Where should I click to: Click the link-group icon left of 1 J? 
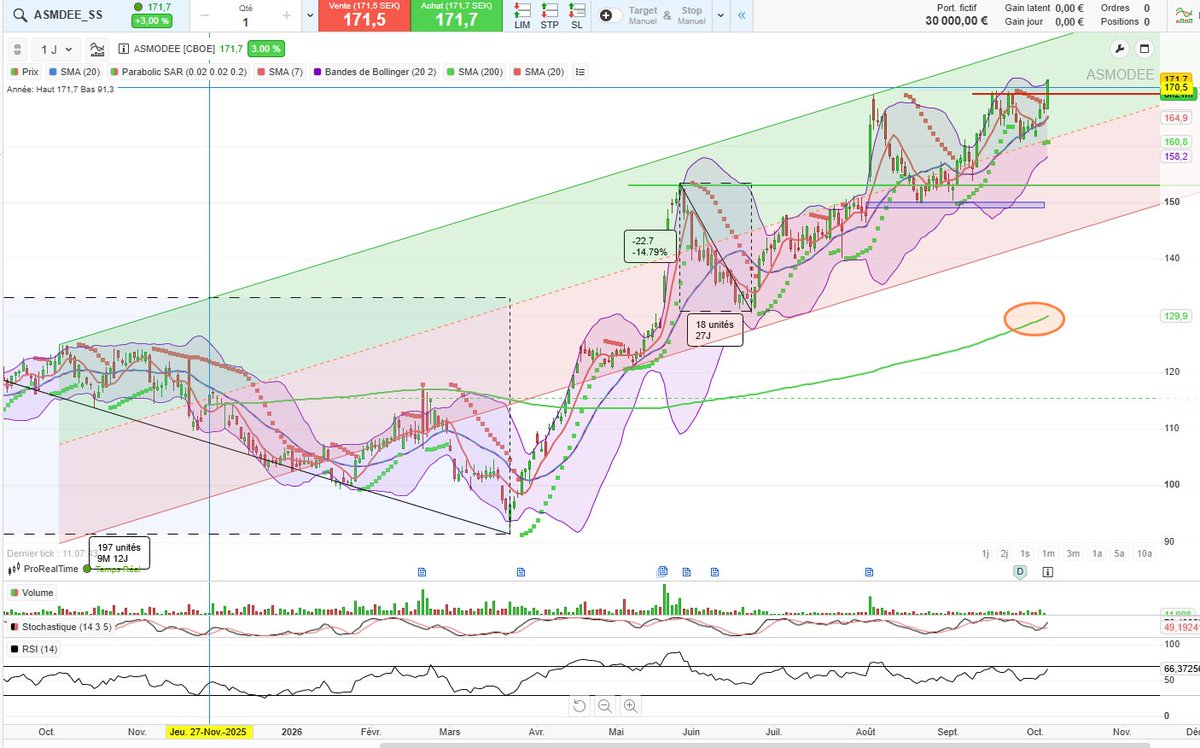17,48
